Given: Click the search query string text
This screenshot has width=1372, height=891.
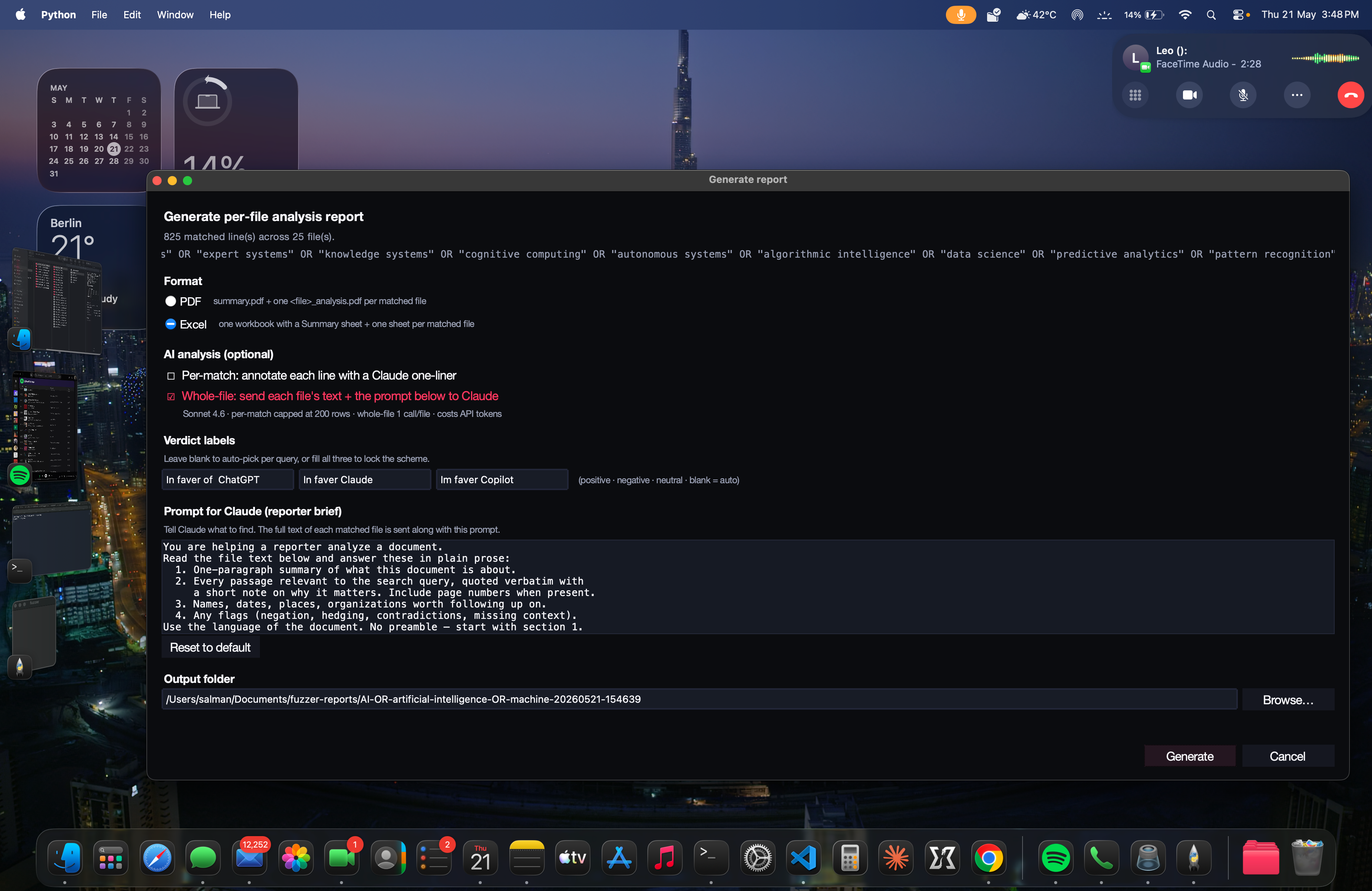Looking at the screenshot, I should click(748, 254).
